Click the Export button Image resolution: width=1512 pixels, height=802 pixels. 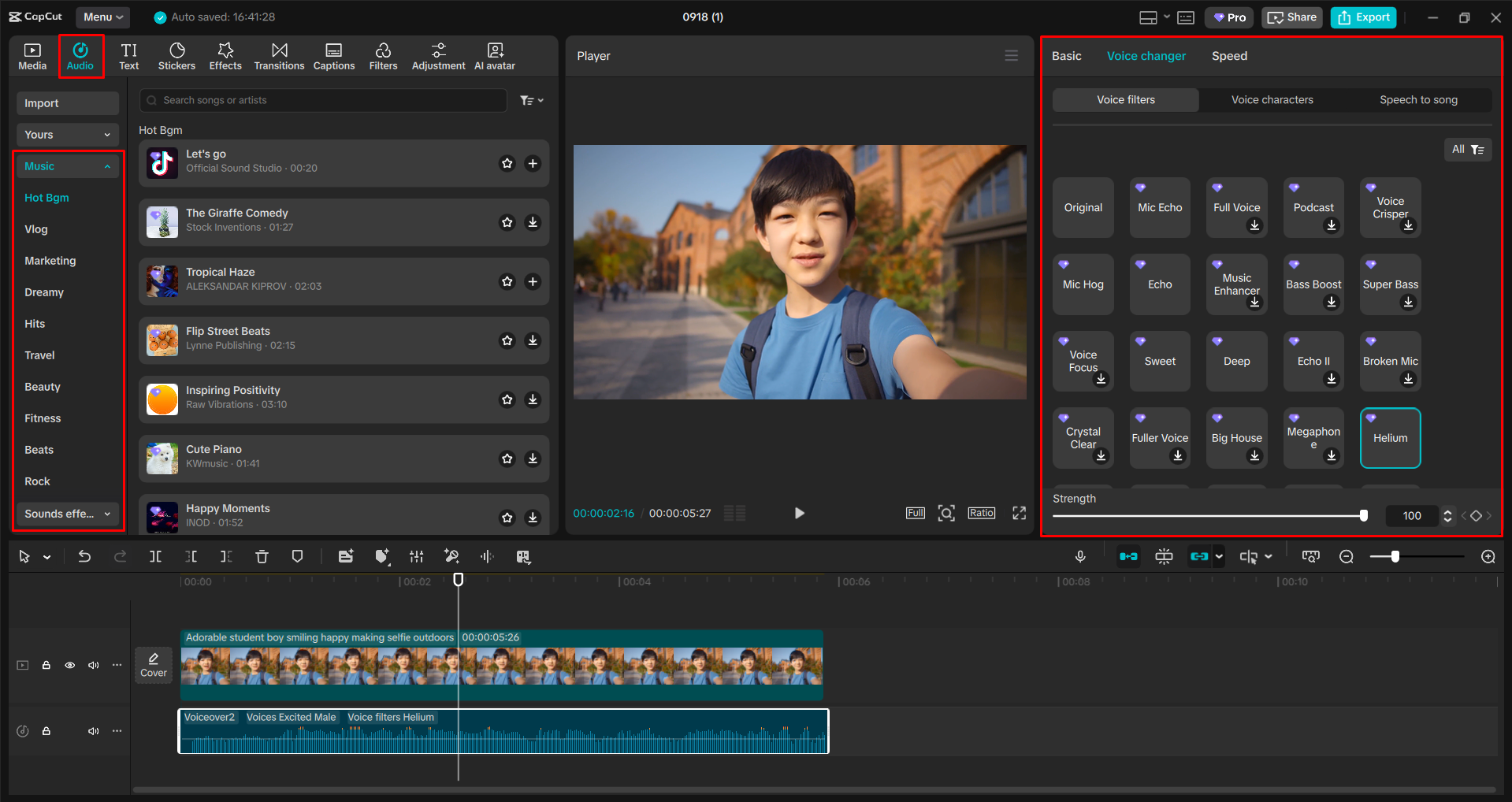[x=1362, y=17]
